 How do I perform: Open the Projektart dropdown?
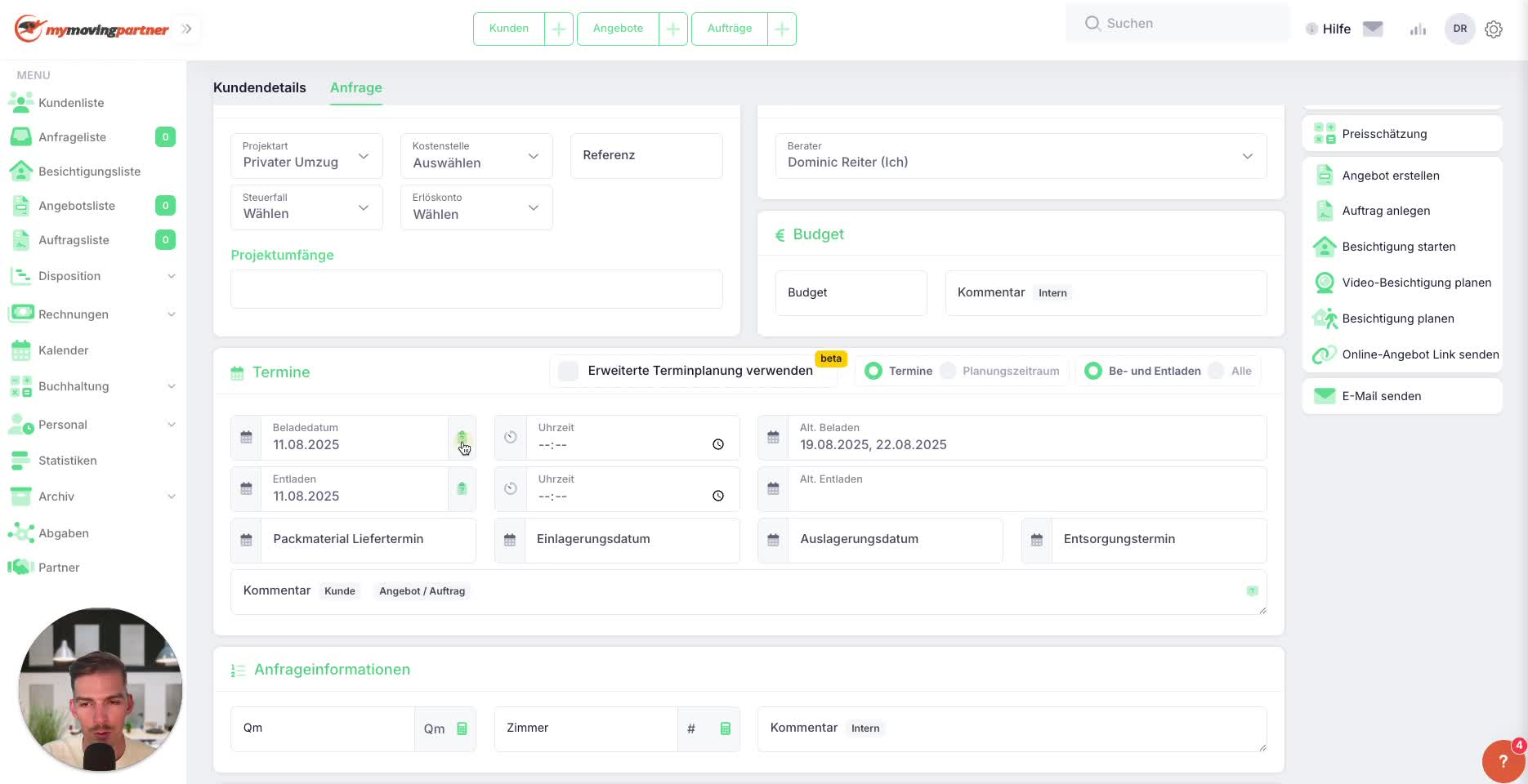point(306,156)
